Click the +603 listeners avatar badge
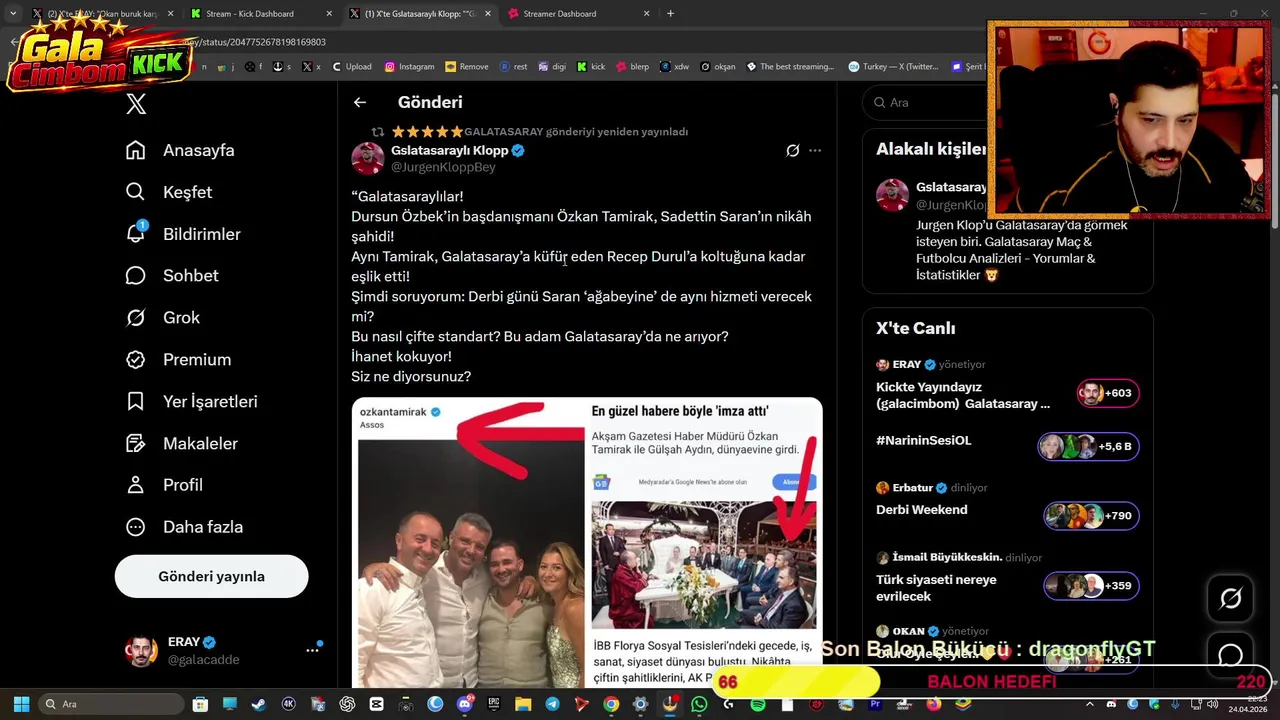The height and width of the screenshot is (720, 1280). point(1108,393)
